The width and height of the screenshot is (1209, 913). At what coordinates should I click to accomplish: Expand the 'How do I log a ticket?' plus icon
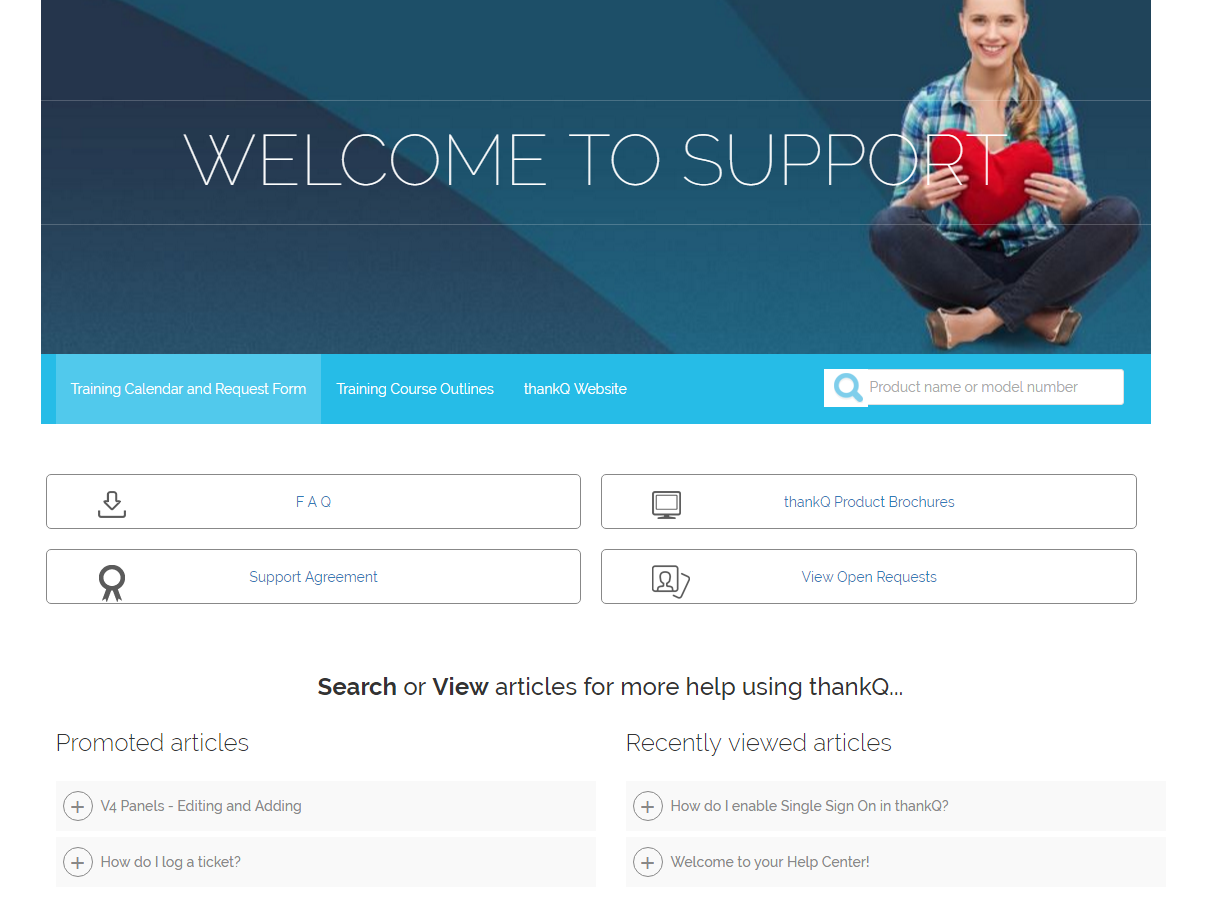tap(78, 862)
